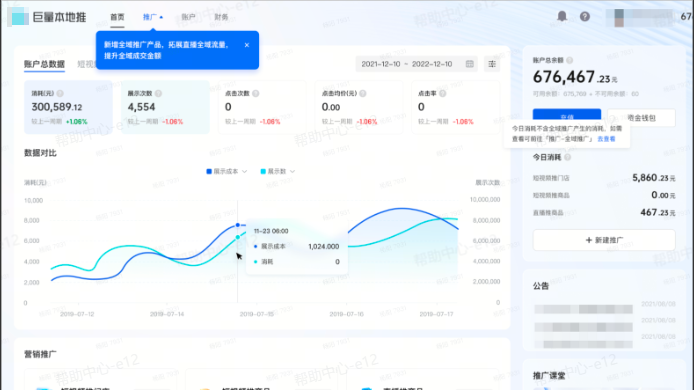Select the 账户总数据 tab
This screenshot has width=694, height=390.
(x=44, y=64)
